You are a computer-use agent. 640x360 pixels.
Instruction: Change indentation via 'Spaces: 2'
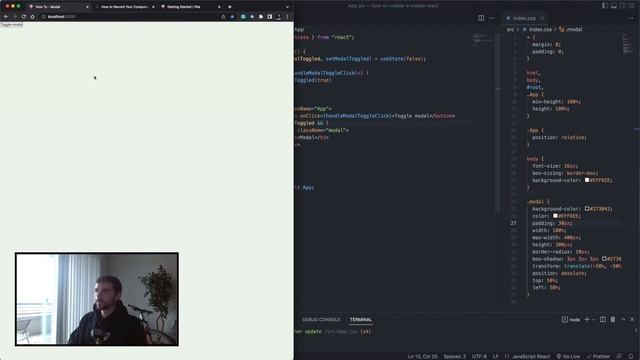click(455, 356)
